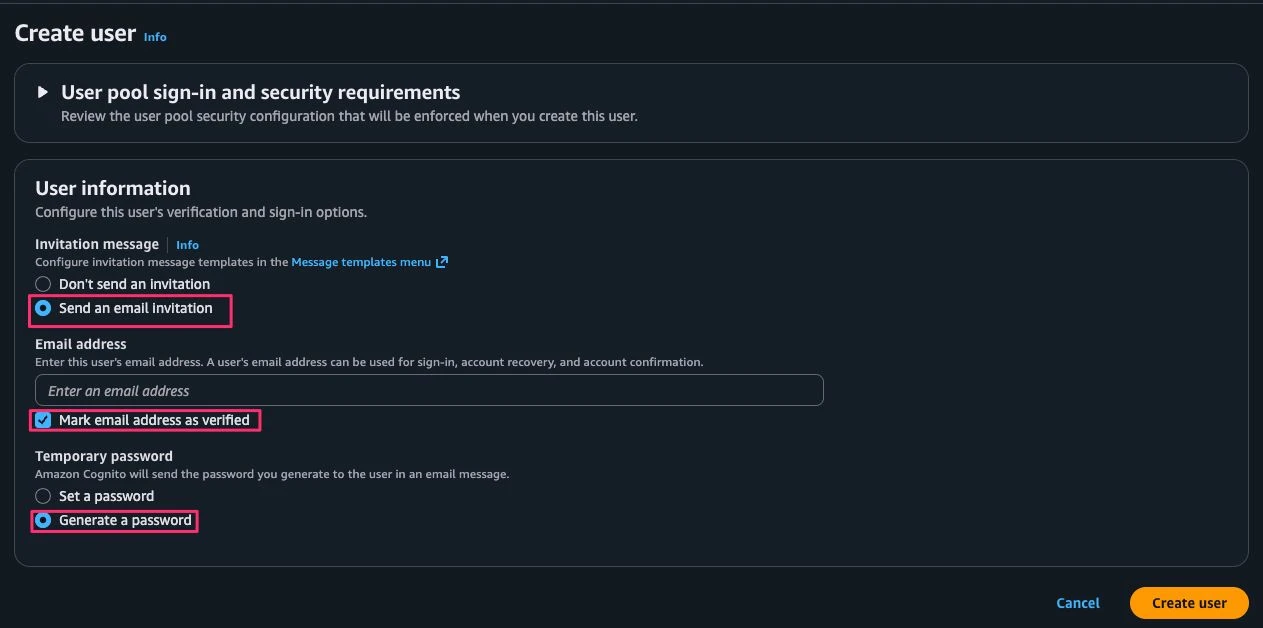Choose the 'Generate a password' radio option
Viewport: 1263px width, 628px height.
43,520
